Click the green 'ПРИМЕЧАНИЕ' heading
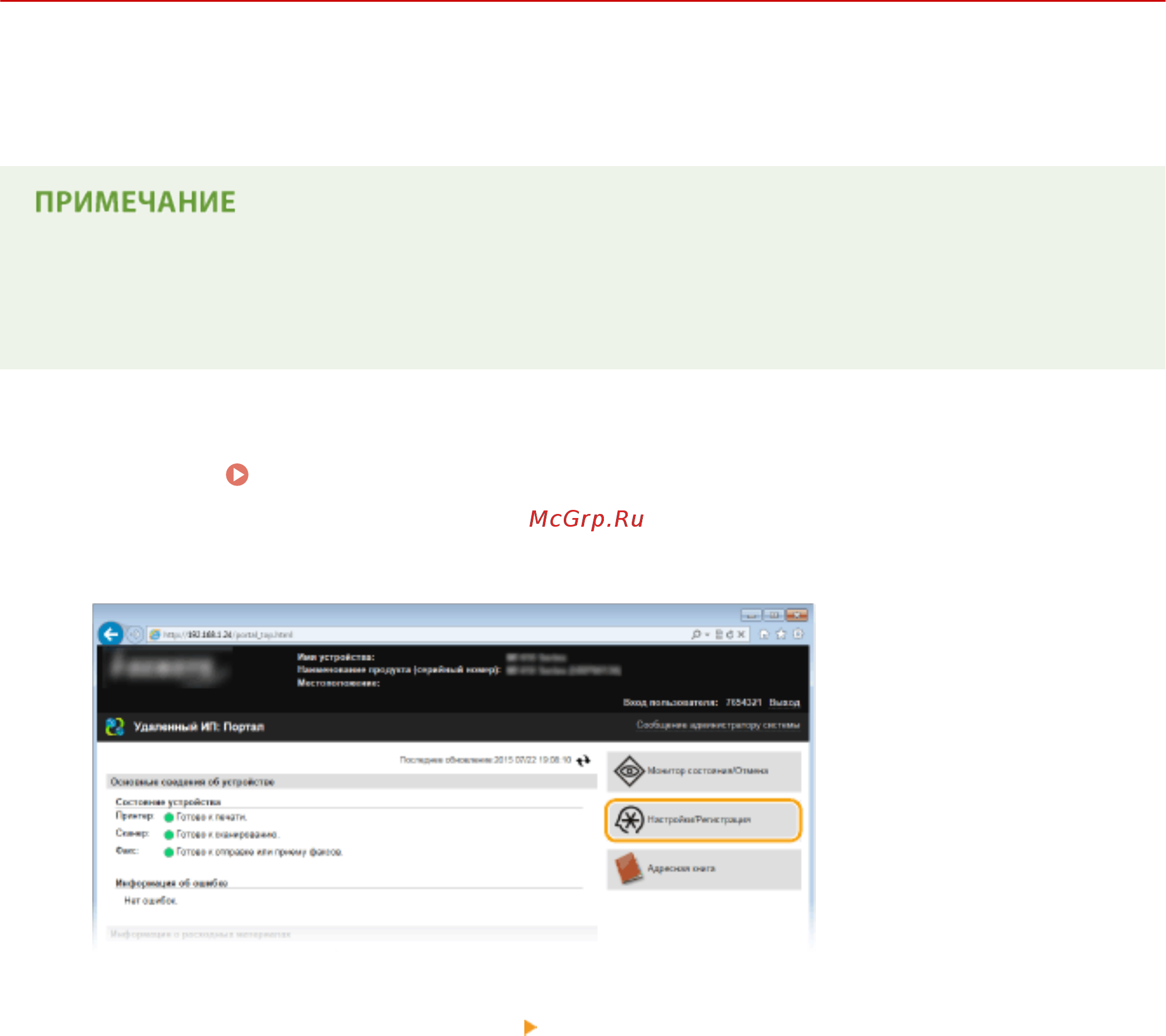 (x=135, y=202)
